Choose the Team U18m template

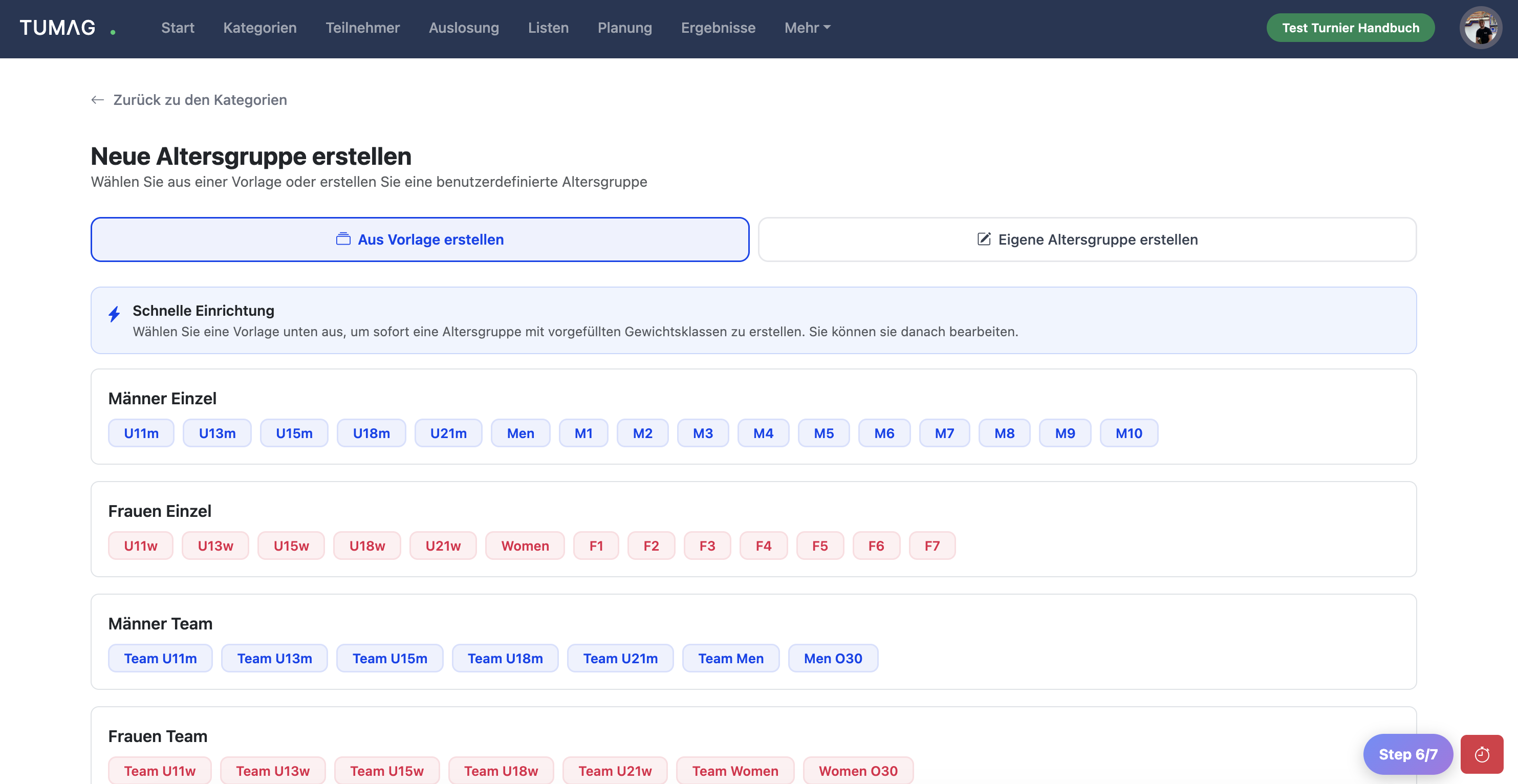(505, 658)
